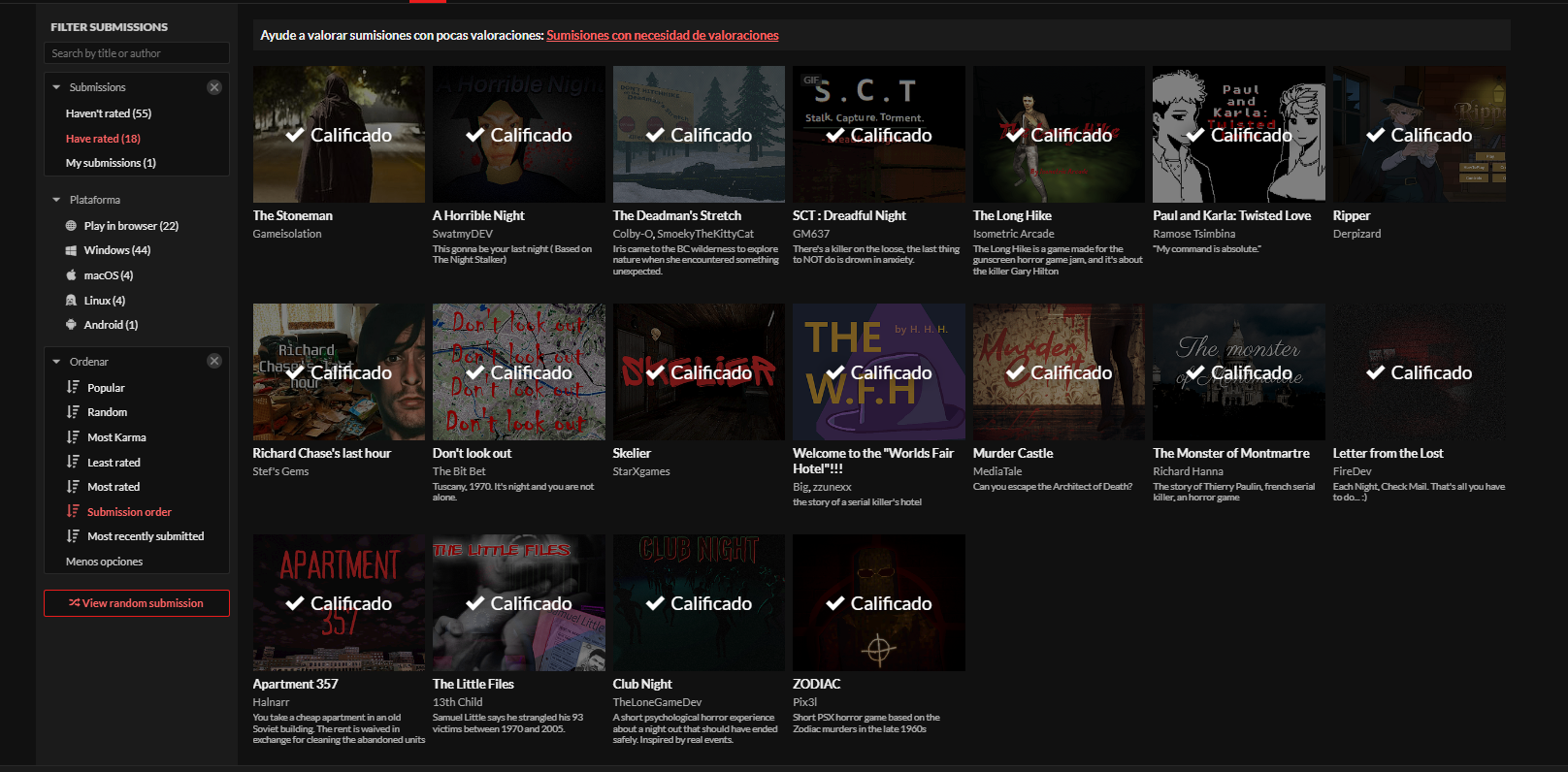Show My submissions (1)
The image size is (1568, 772).
point(111,163)
